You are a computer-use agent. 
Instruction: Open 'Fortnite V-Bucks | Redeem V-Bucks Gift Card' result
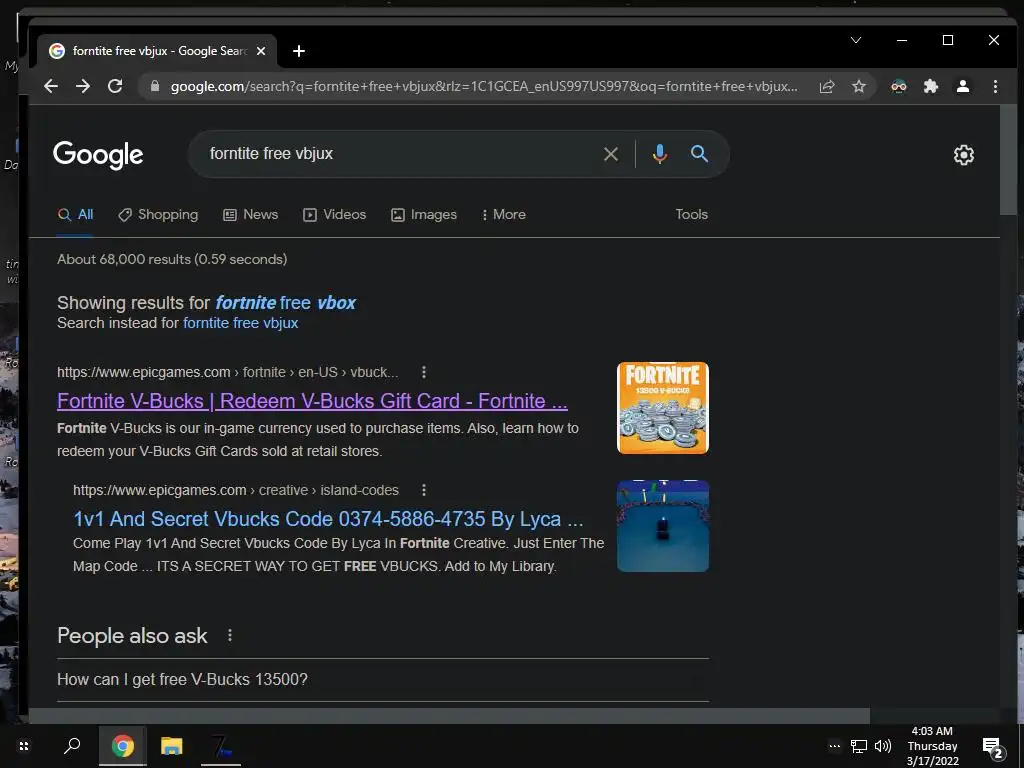pyautogui.click(x=312, y=400)
